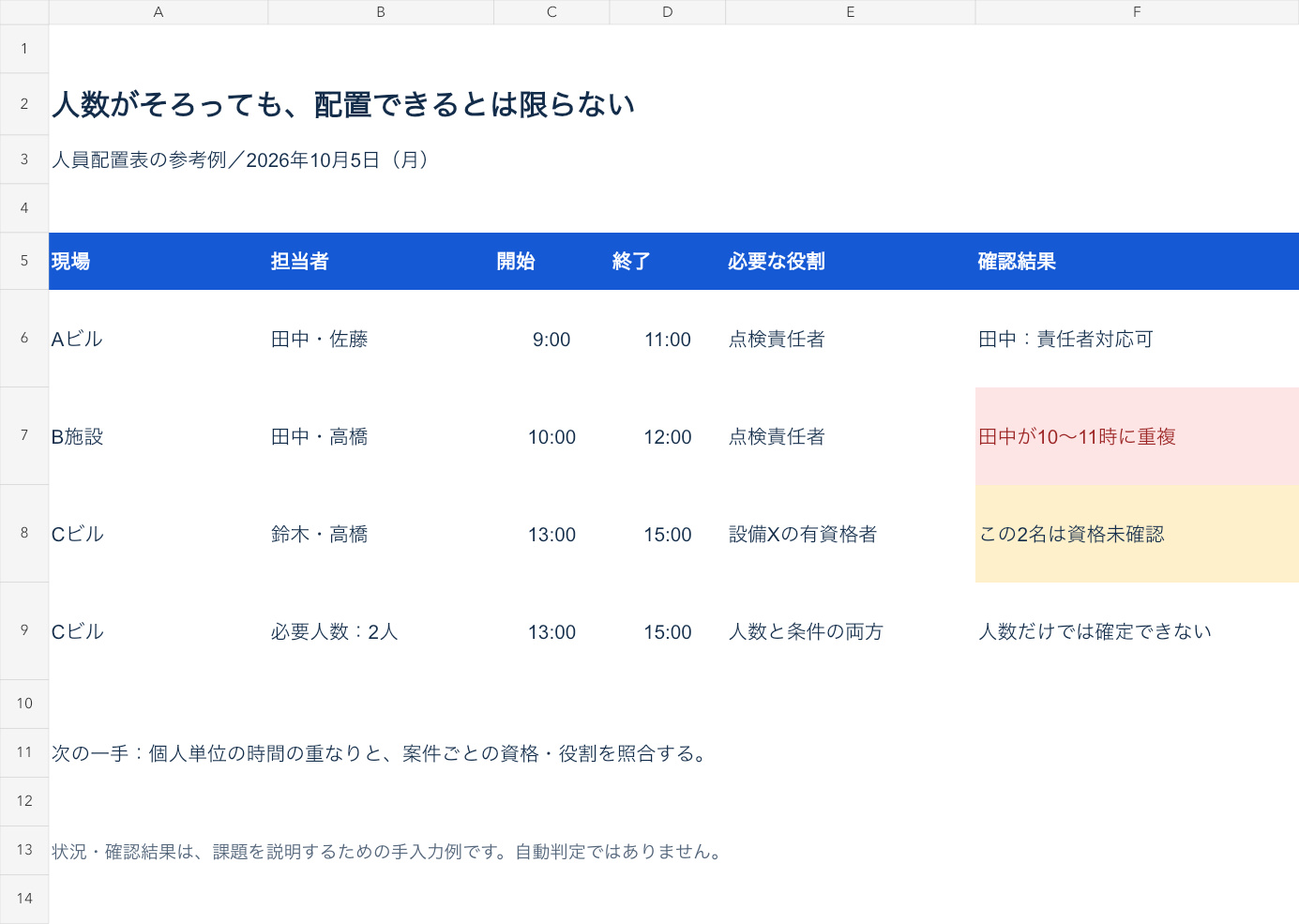Click the red 田中が10〜11時に重複 cell
Image resolution: width=1299 pixels, height=924 pixels.
(1137, 436)
